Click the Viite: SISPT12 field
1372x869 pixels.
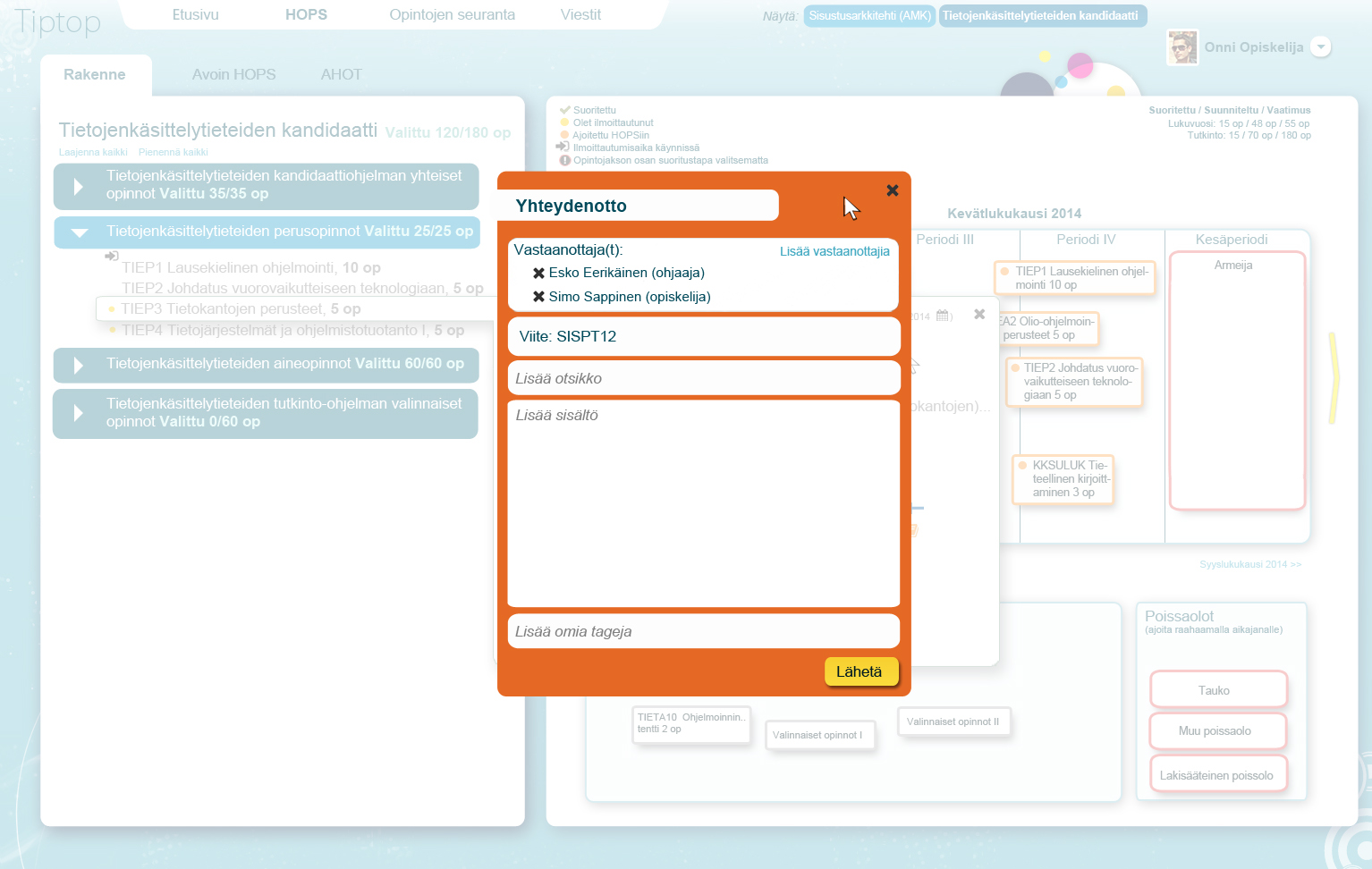coord(703,336)
